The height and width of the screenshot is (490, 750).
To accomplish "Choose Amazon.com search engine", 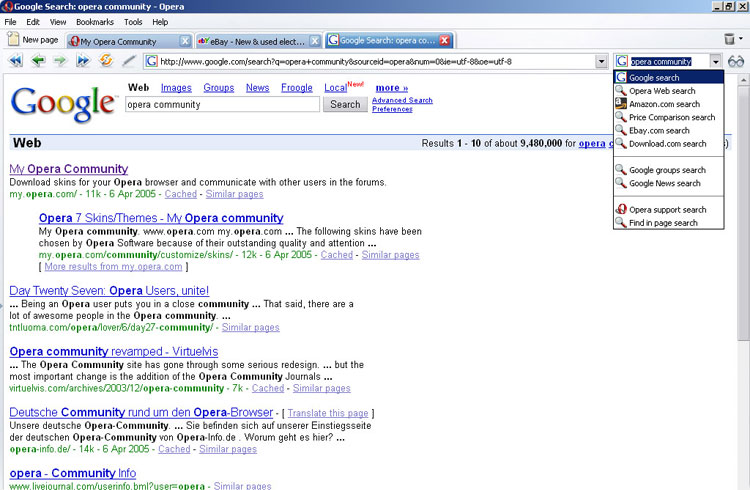I will [669, 104].
